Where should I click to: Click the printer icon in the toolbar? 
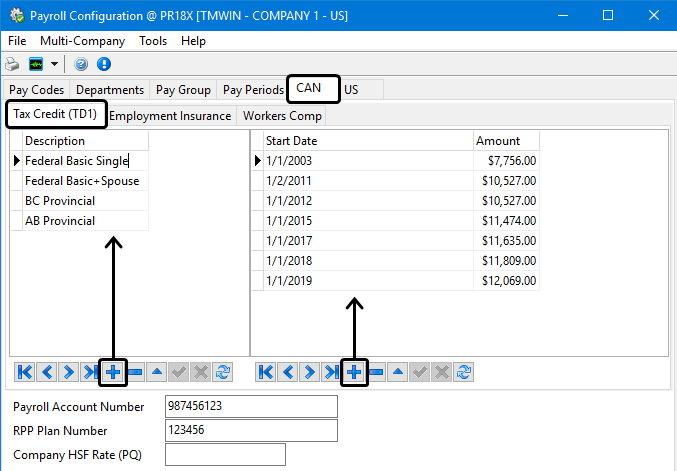14,64
